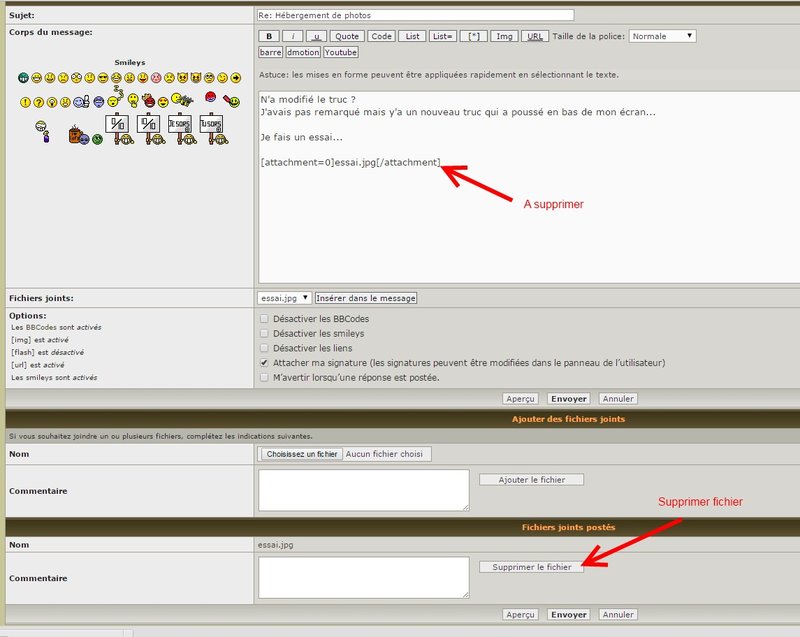Screen dimensions: 800x637
Task: Insert the question mark smiley
Action: [39, 102]
